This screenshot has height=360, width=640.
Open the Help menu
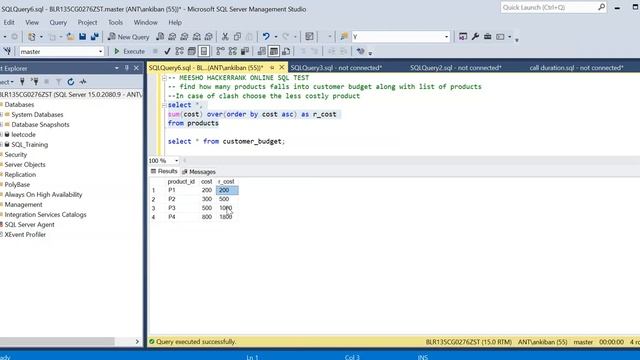coord(175,22)
